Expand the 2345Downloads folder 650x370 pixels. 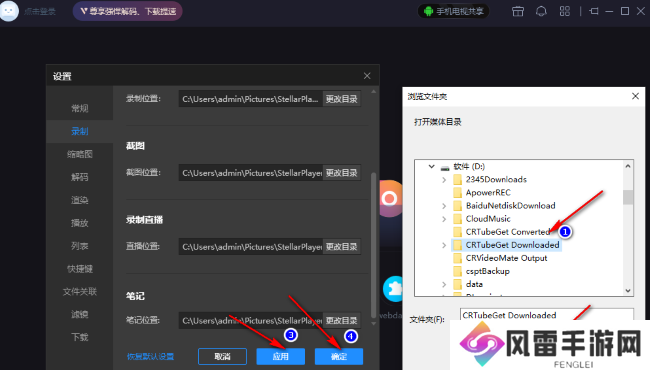[x=444, y=180]
